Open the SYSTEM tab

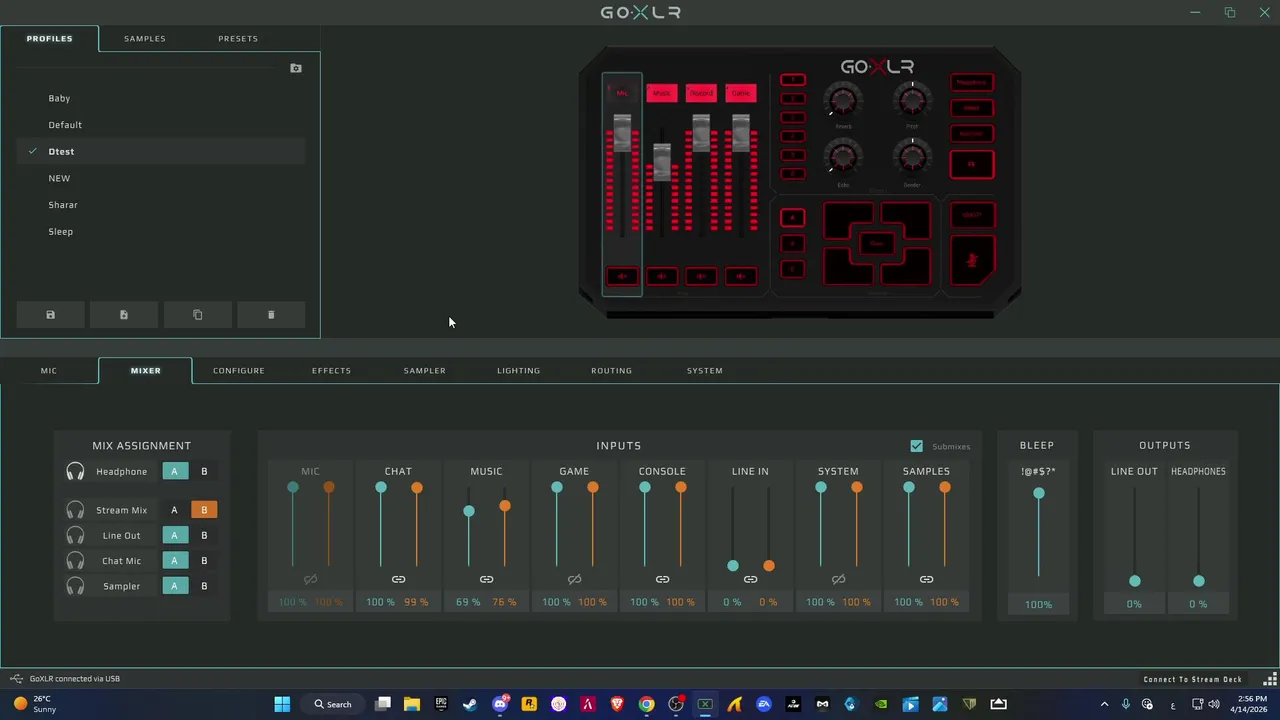[x=705, y=370]
